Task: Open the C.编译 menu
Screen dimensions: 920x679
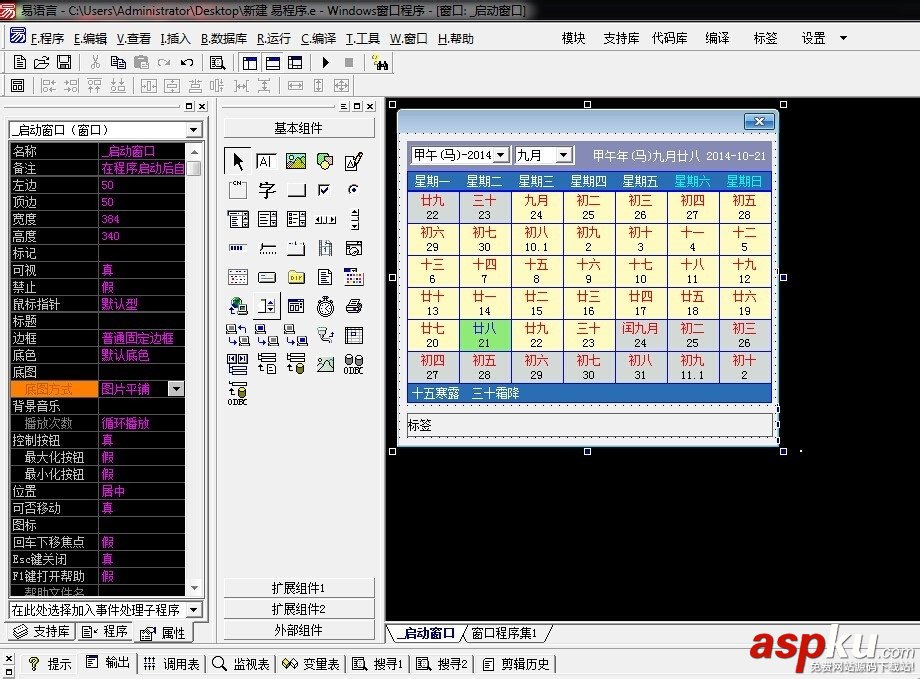Action: click(x=318, y=39)
